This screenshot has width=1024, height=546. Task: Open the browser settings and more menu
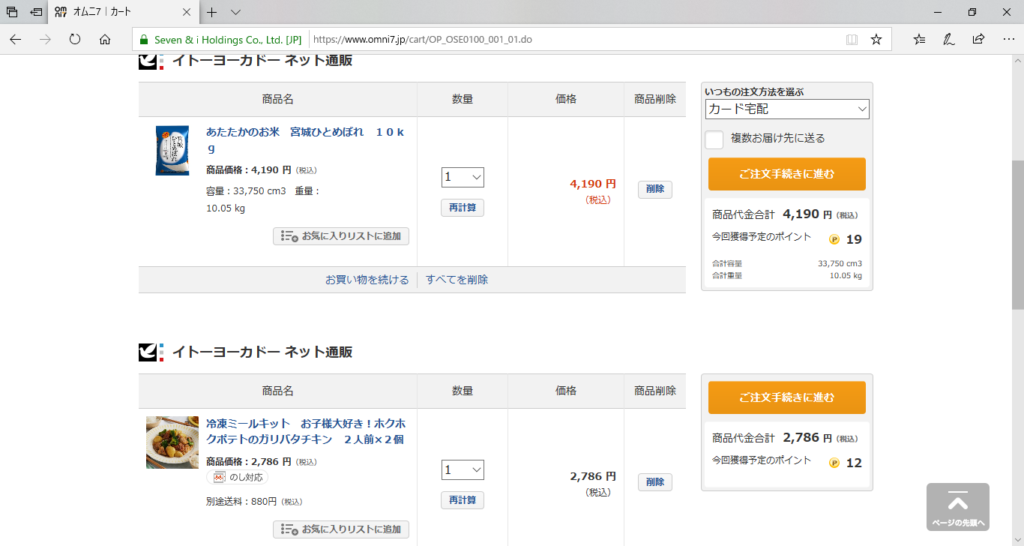(x=1008, y=39)
